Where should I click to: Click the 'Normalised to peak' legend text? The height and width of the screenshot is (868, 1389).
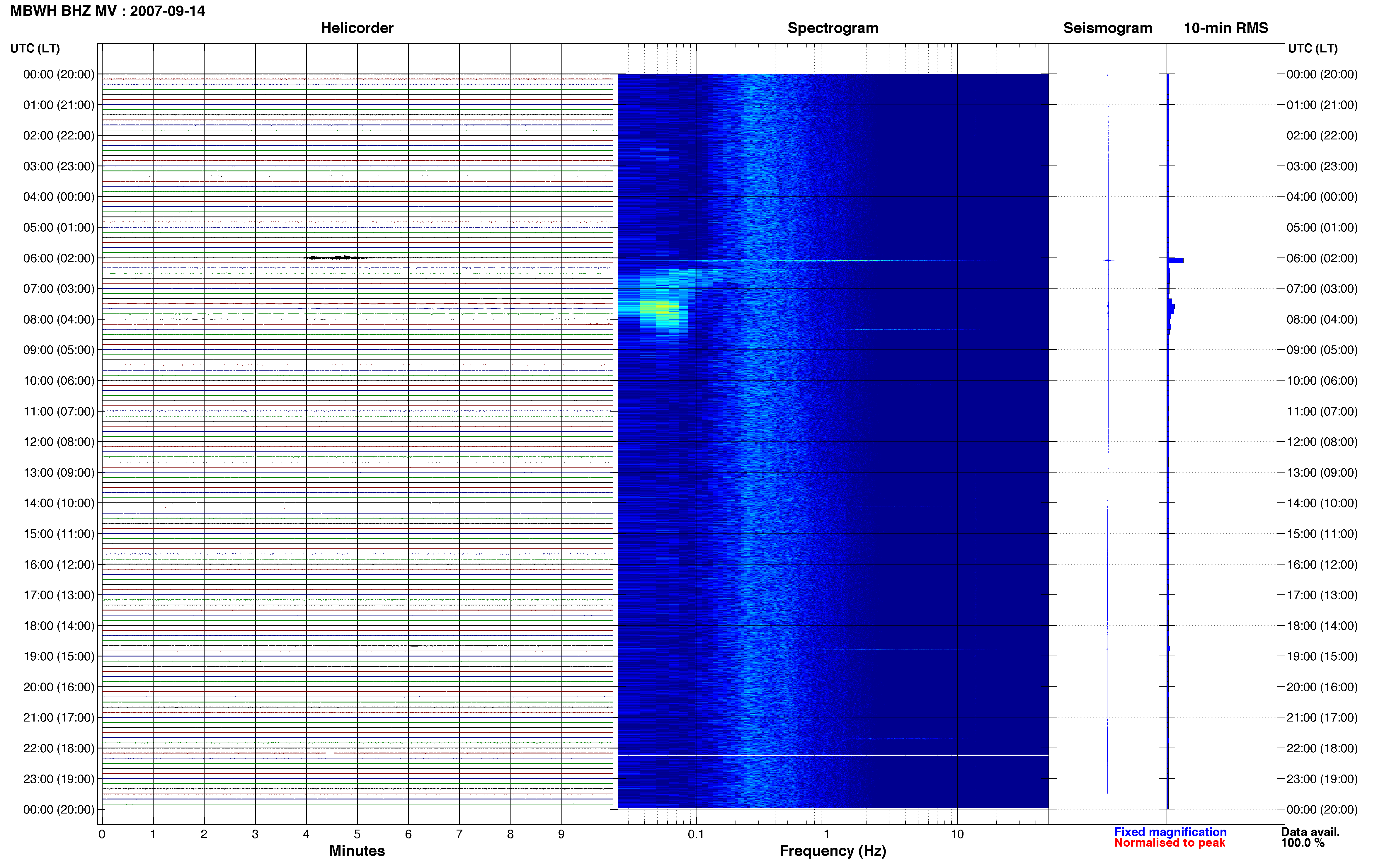pyautogui.click(x=1169, y=843)
